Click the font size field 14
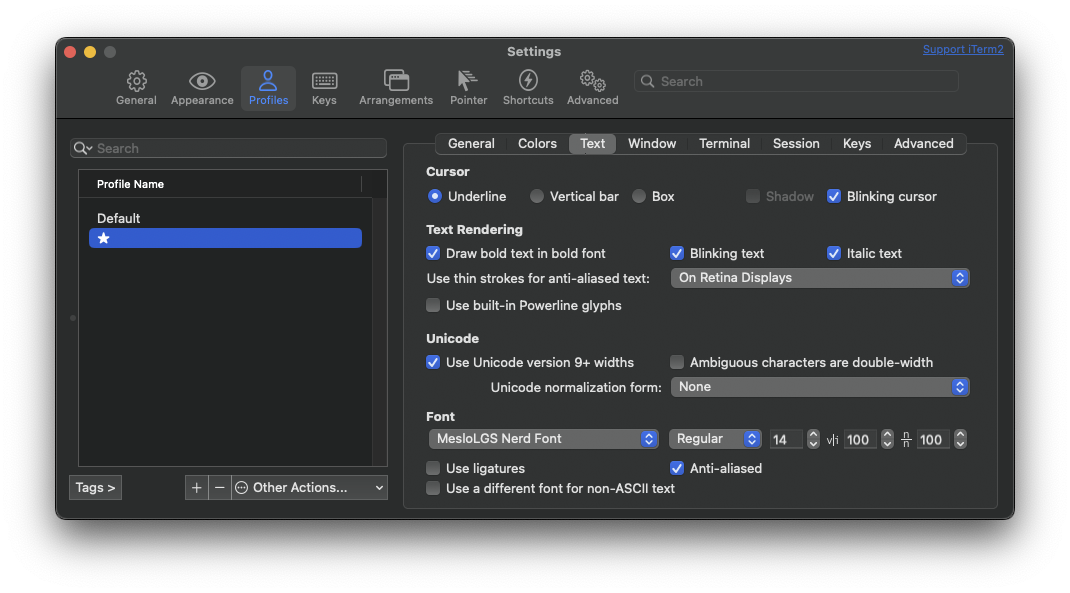This screenshot has height=593, width=1070. (x=786, y=439)
